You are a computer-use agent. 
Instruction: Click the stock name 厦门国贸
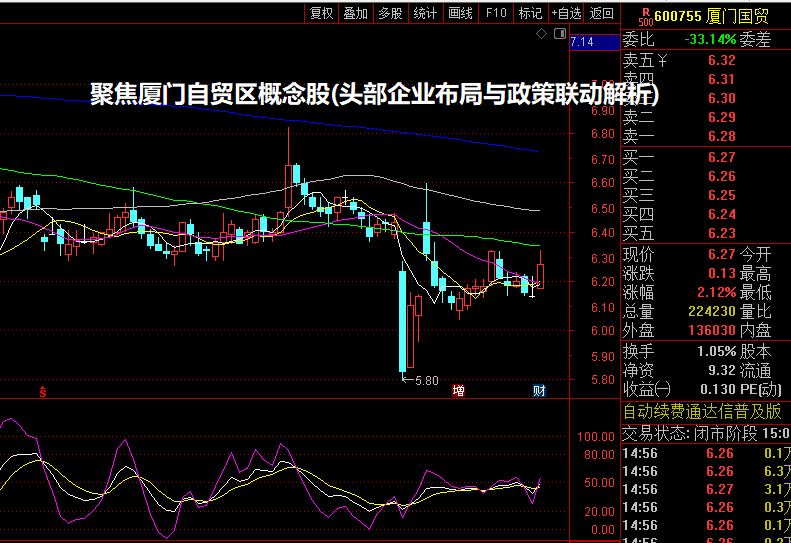click(x=738, y=17)
